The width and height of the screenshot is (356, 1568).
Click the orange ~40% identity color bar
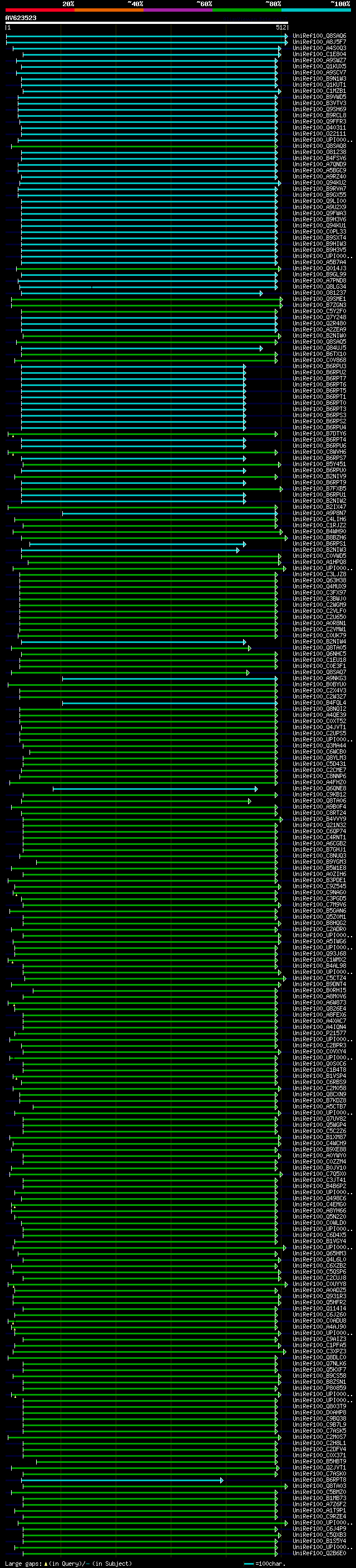pos(109,10)
